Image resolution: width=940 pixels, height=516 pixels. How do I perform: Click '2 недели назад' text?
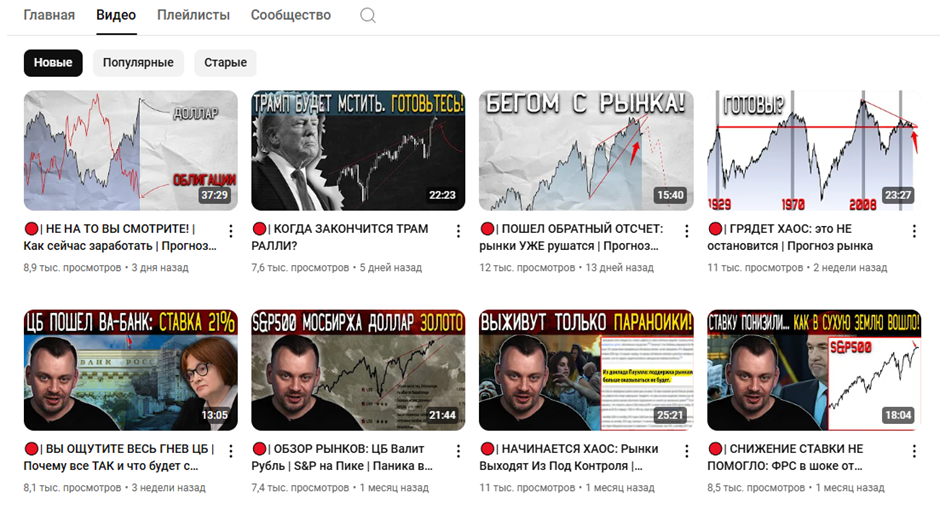[x=850, y=268]
